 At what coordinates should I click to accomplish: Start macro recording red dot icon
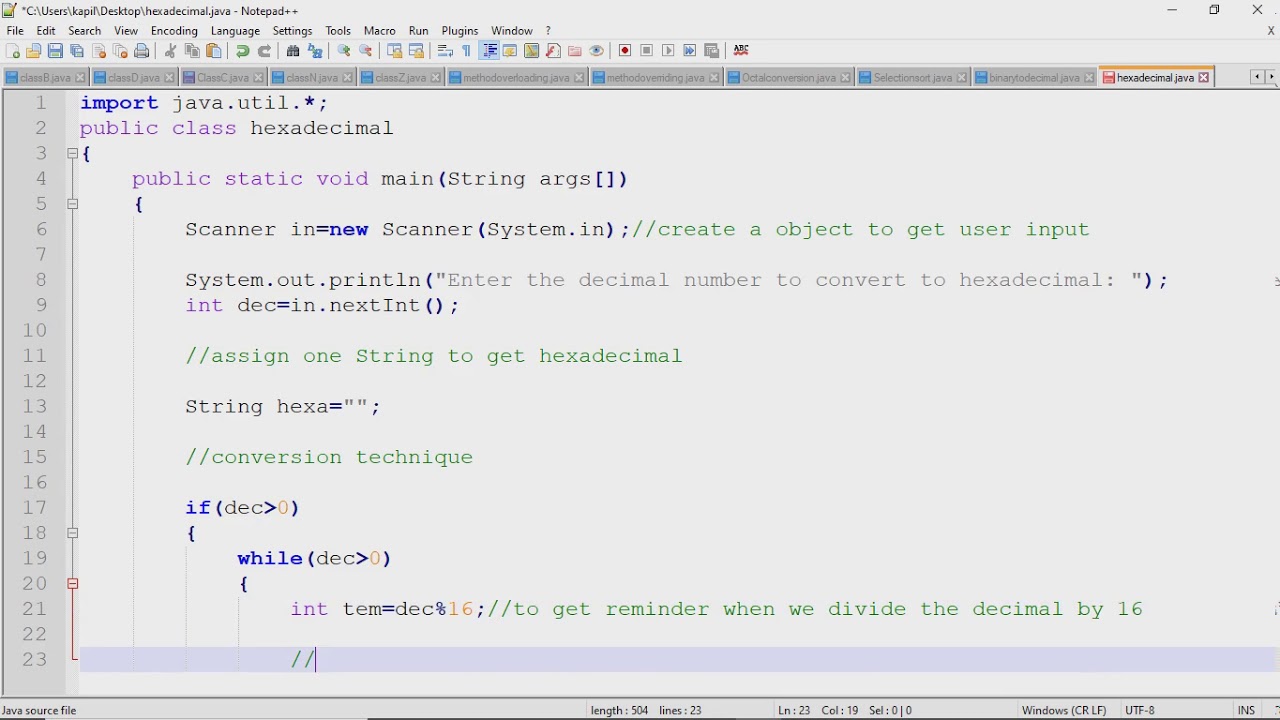point(625,51)
